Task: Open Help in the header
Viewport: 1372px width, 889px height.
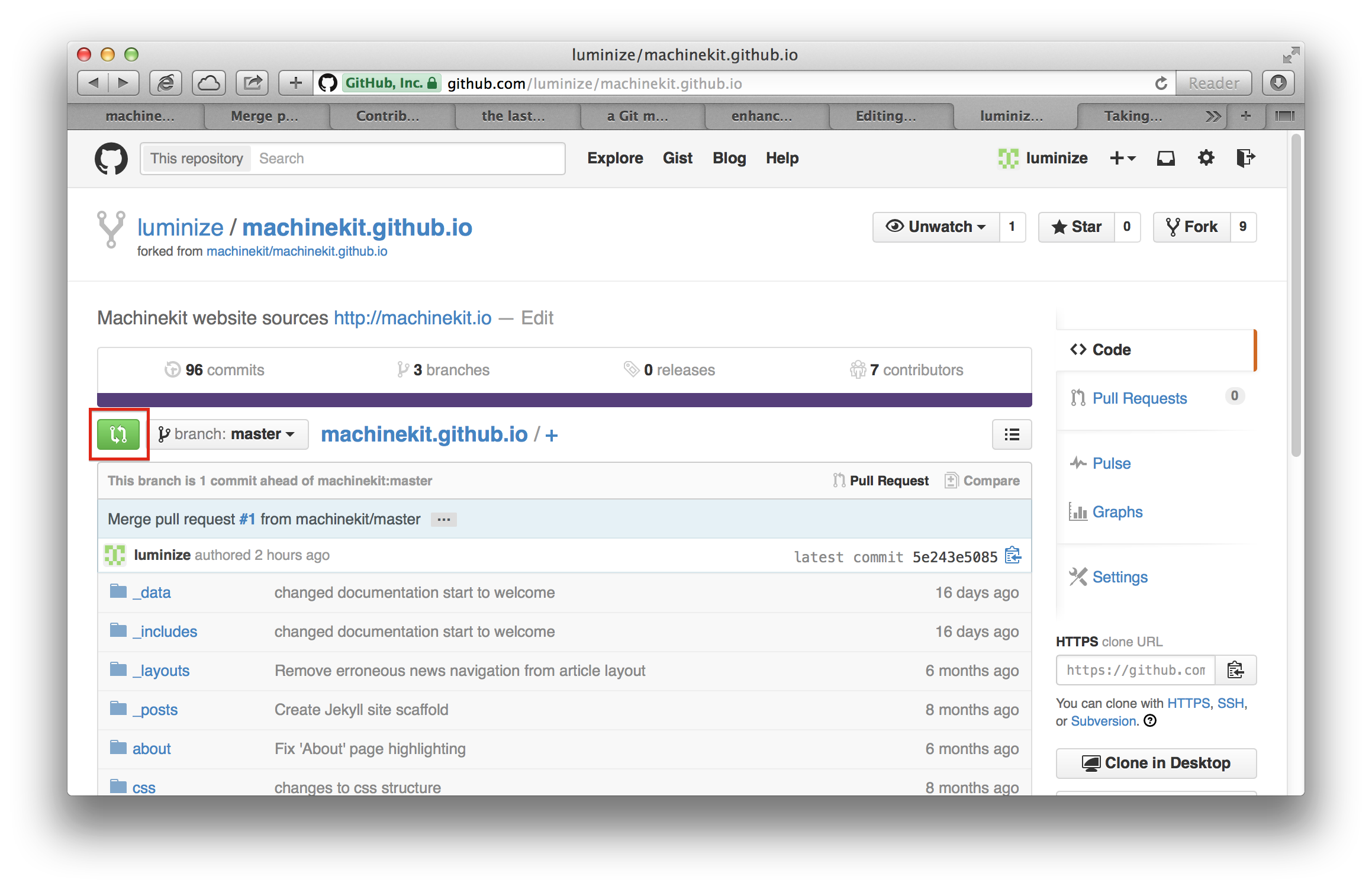Action: click(x=782, y=158)
